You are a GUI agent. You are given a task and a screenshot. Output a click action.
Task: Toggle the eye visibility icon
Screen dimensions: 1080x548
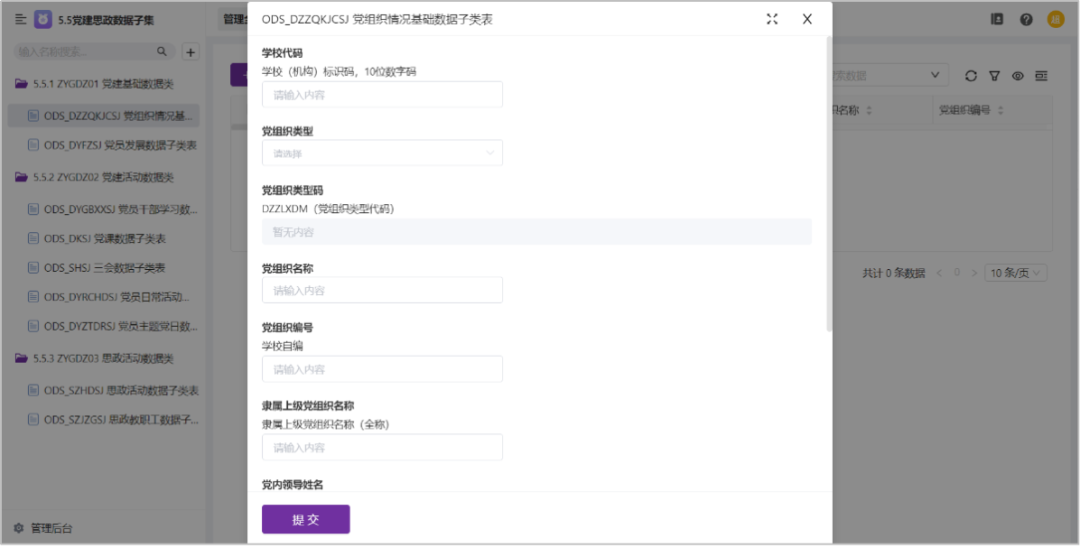tap(1017, 76)
